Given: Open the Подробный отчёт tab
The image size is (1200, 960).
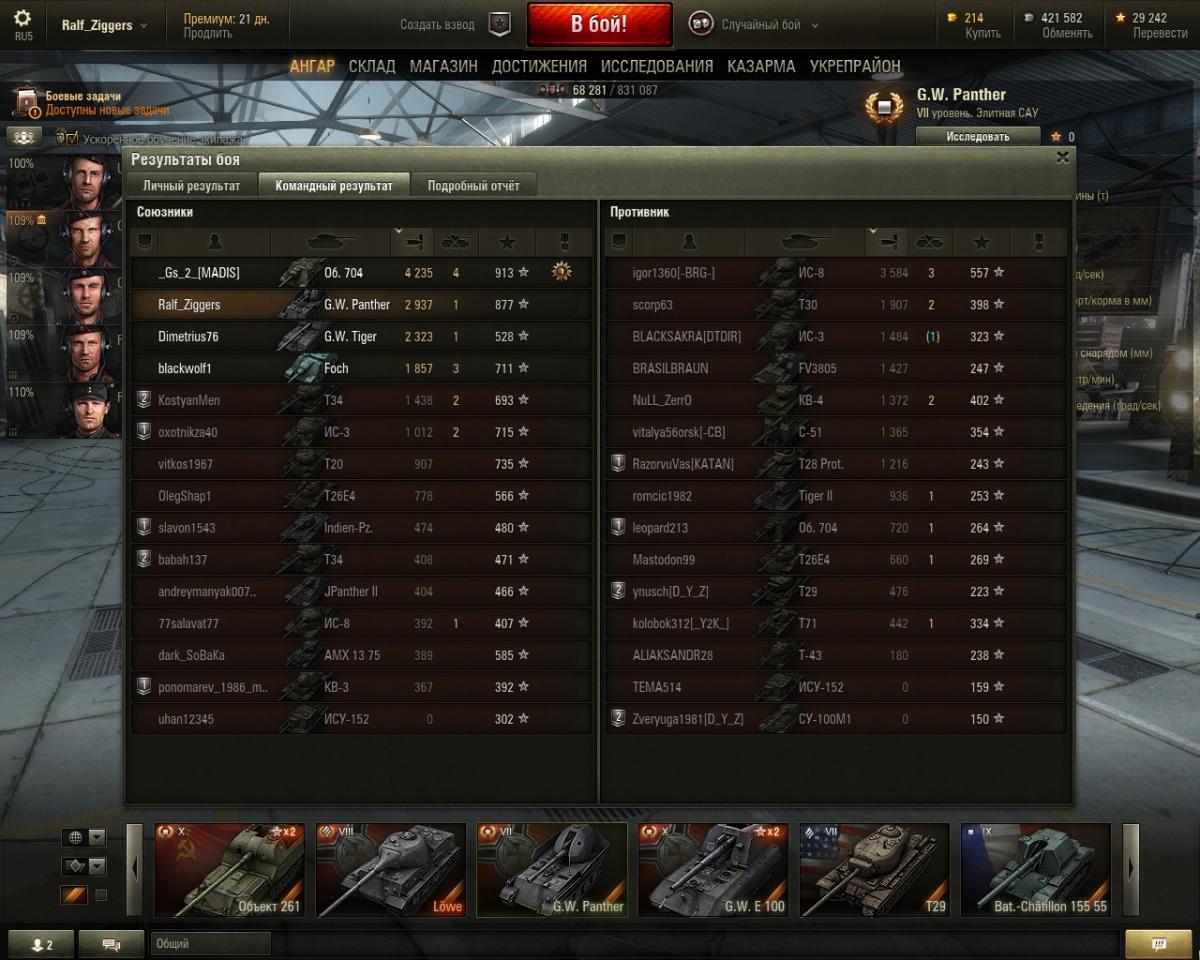Looking at the screenshot, I should click(x=473, y=185).
